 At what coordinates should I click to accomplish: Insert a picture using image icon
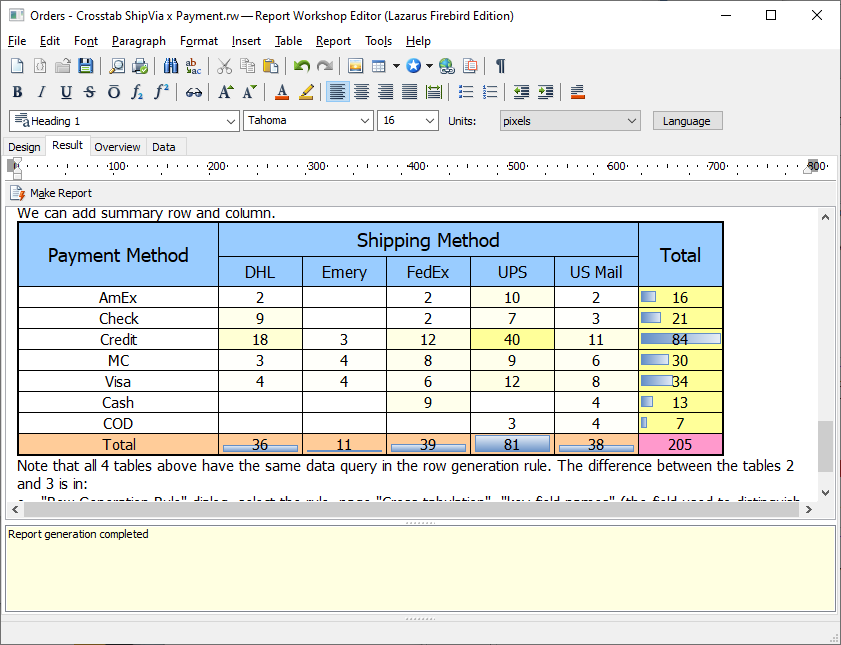[355, 66]
